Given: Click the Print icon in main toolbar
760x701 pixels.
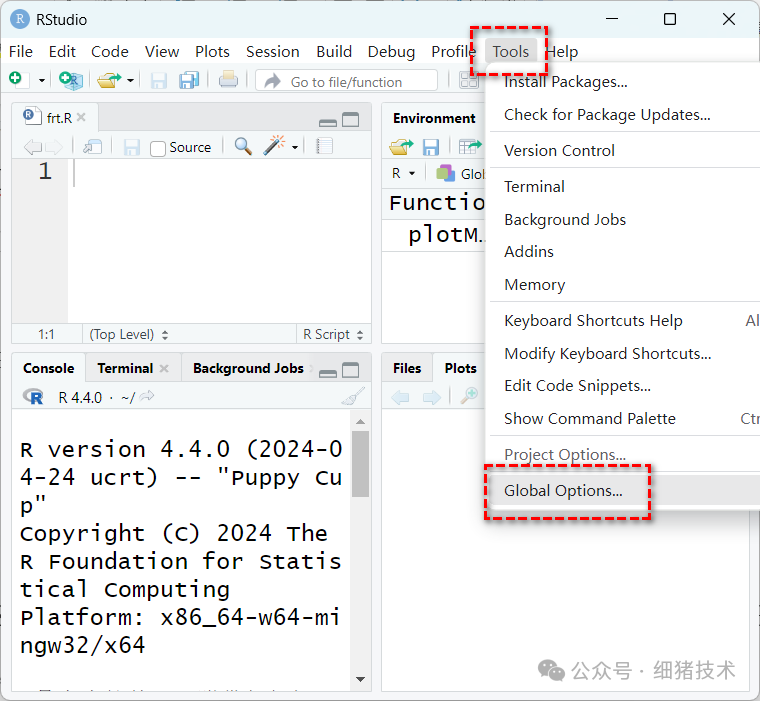Looking at the screenshot, I should click(x=228, y=79).
